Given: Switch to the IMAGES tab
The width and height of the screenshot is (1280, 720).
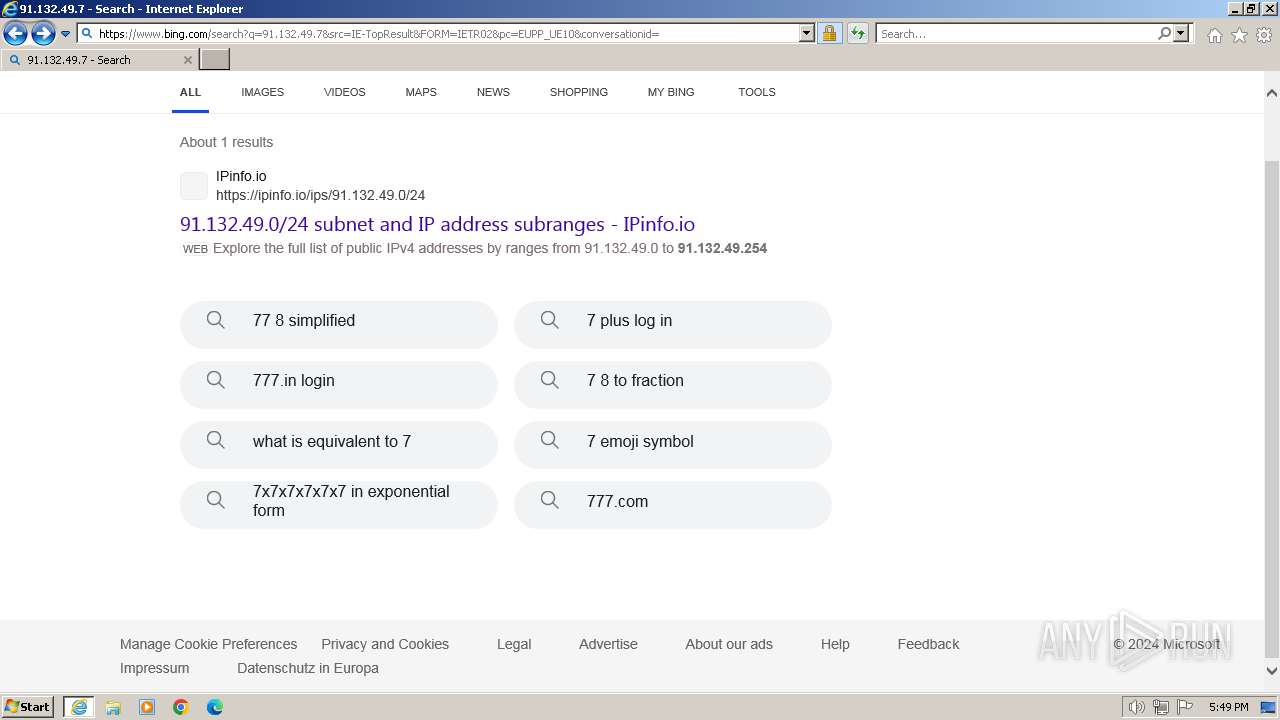Looking at the screenshot, I should [262, 92].
